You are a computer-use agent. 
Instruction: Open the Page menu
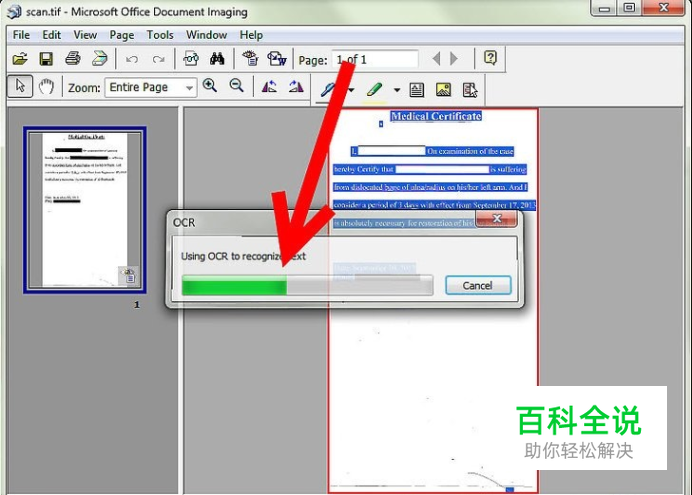(122, 35)
